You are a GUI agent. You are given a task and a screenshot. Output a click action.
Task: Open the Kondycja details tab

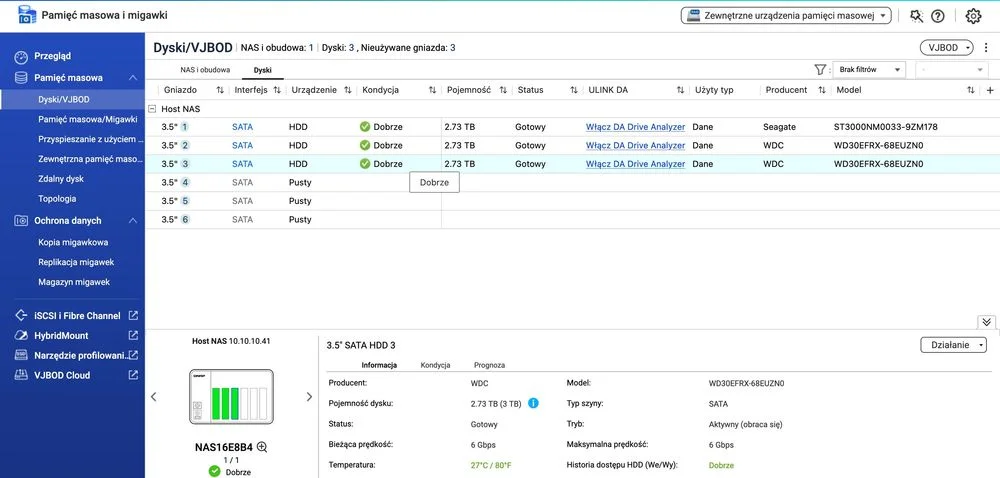[436, 365]
